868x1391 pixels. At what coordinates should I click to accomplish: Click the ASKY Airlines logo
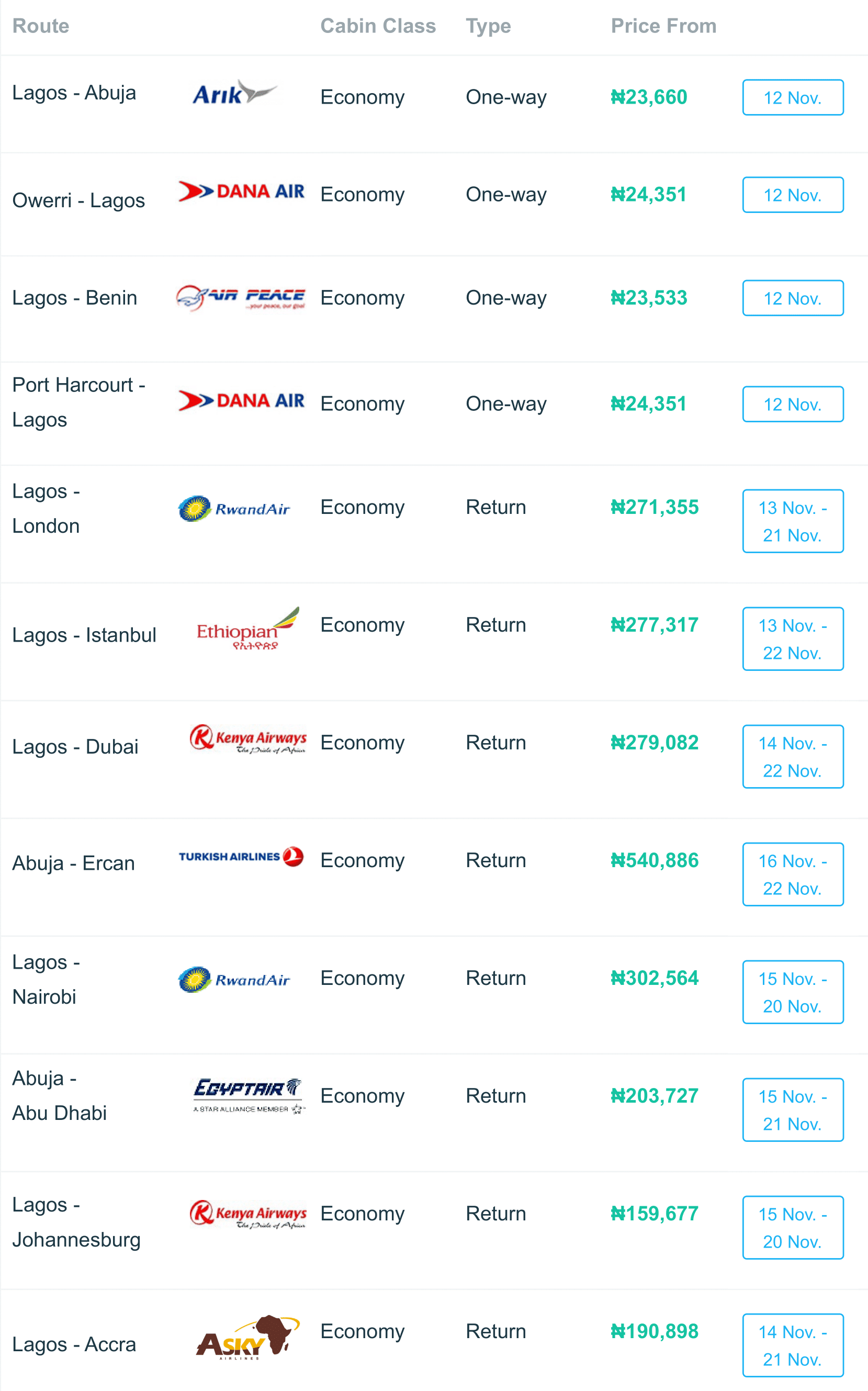coord(248,1338)
